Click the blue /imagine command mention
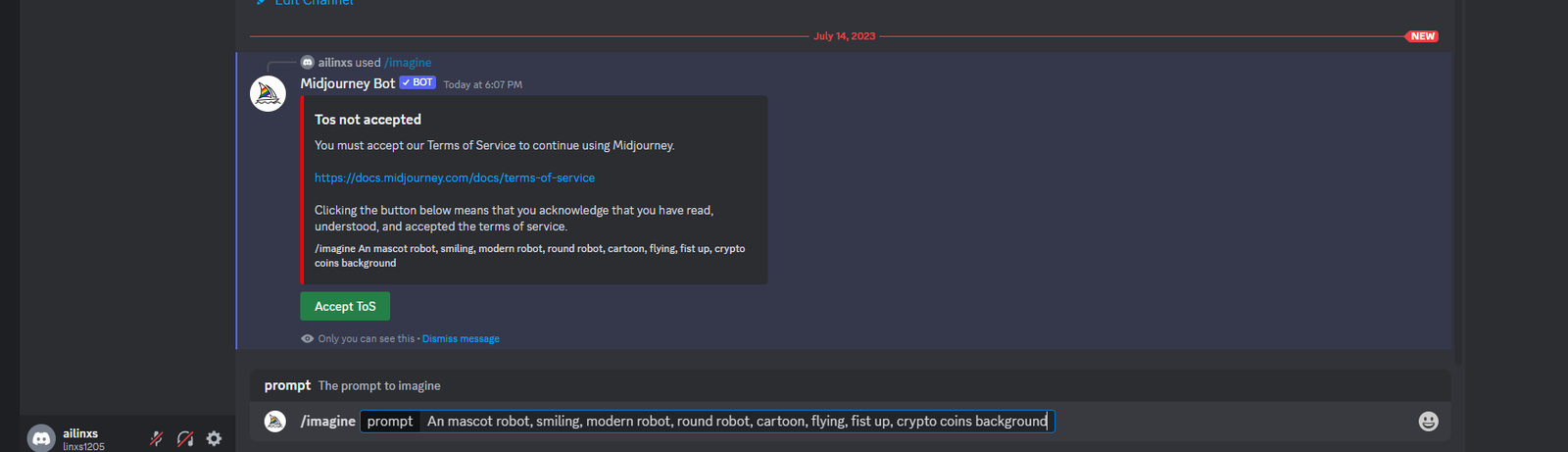The width and height of the screenshot is (1568, 452). tap(408, 63)
